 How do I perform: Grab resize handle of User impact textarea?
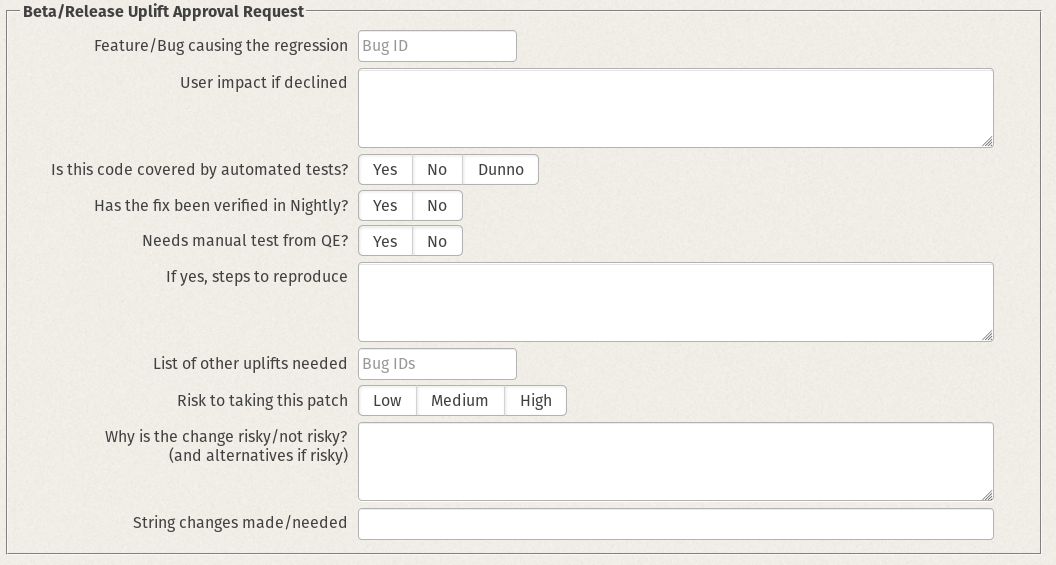(987, 142)
